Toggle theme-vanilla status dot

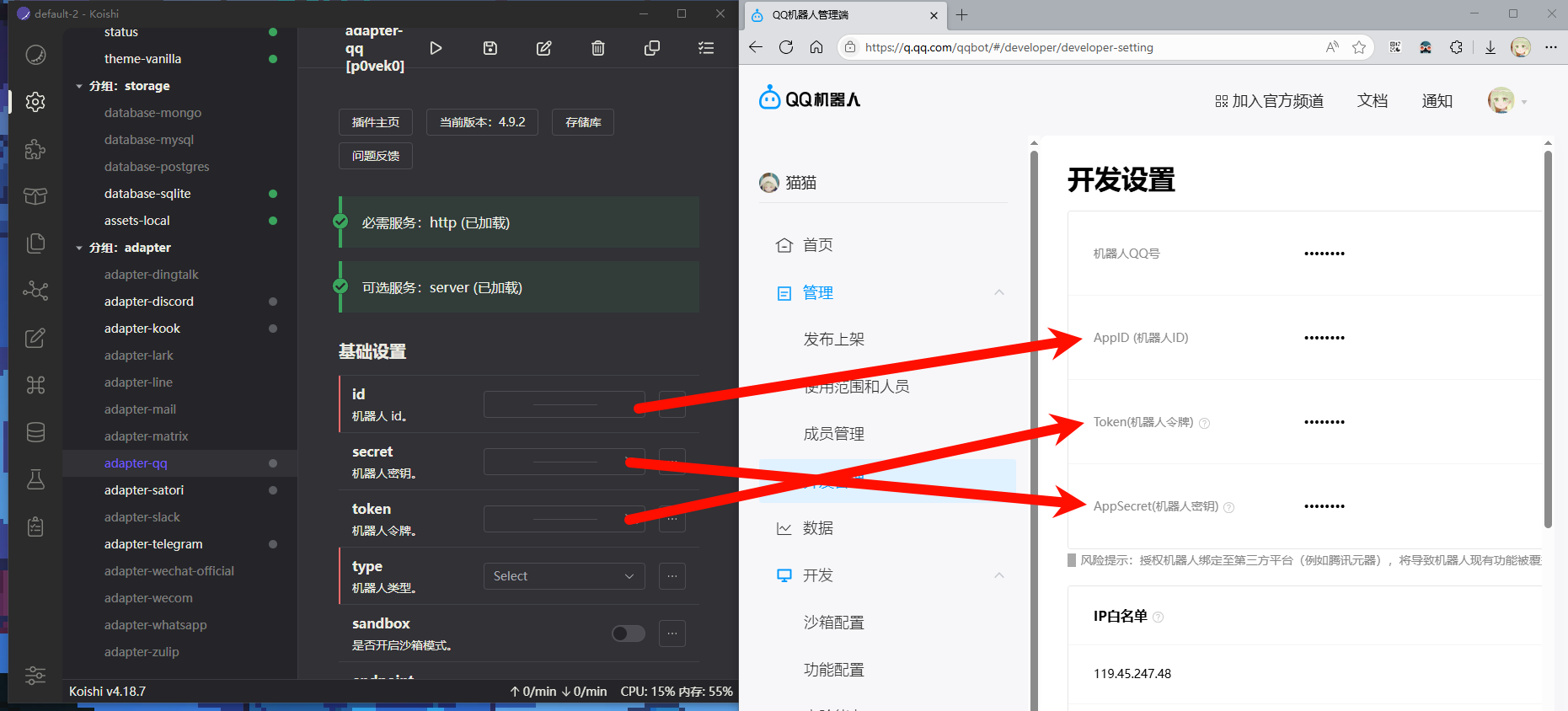pyautogui.click(x=273, y=59)
